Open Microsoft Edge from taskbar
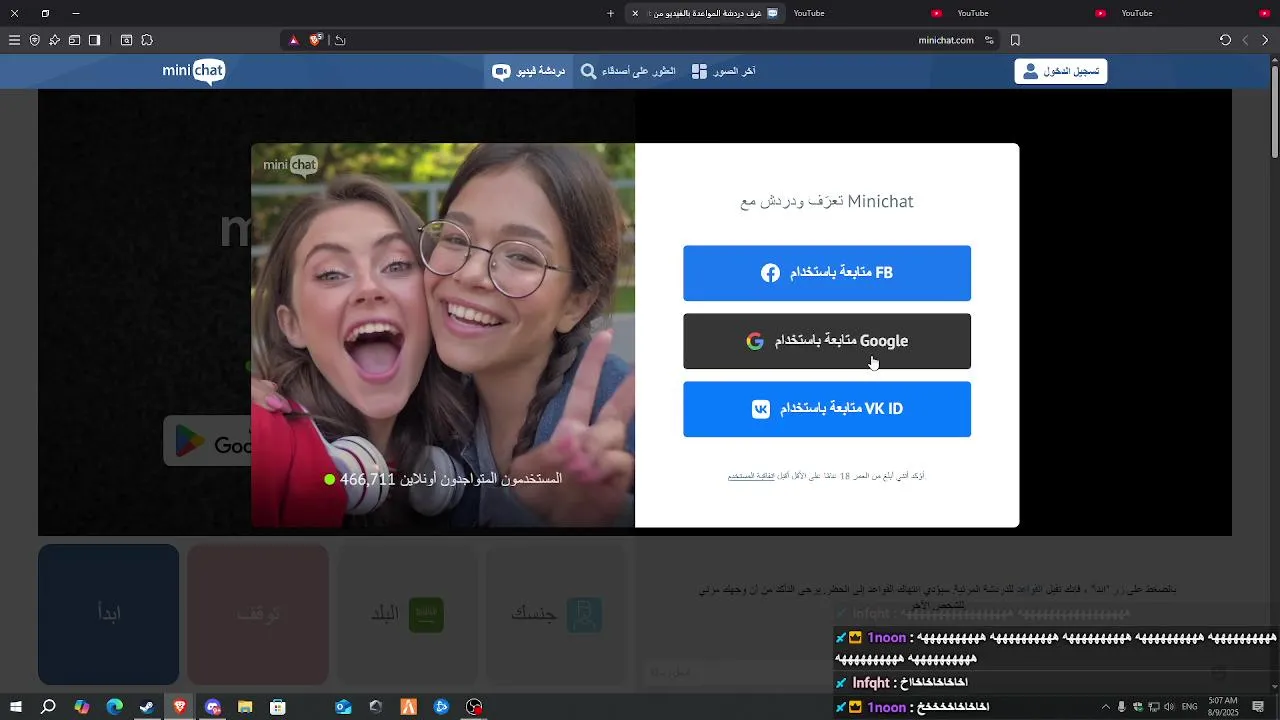Viewport: 1280px width, 720px height. coord(114,707)
